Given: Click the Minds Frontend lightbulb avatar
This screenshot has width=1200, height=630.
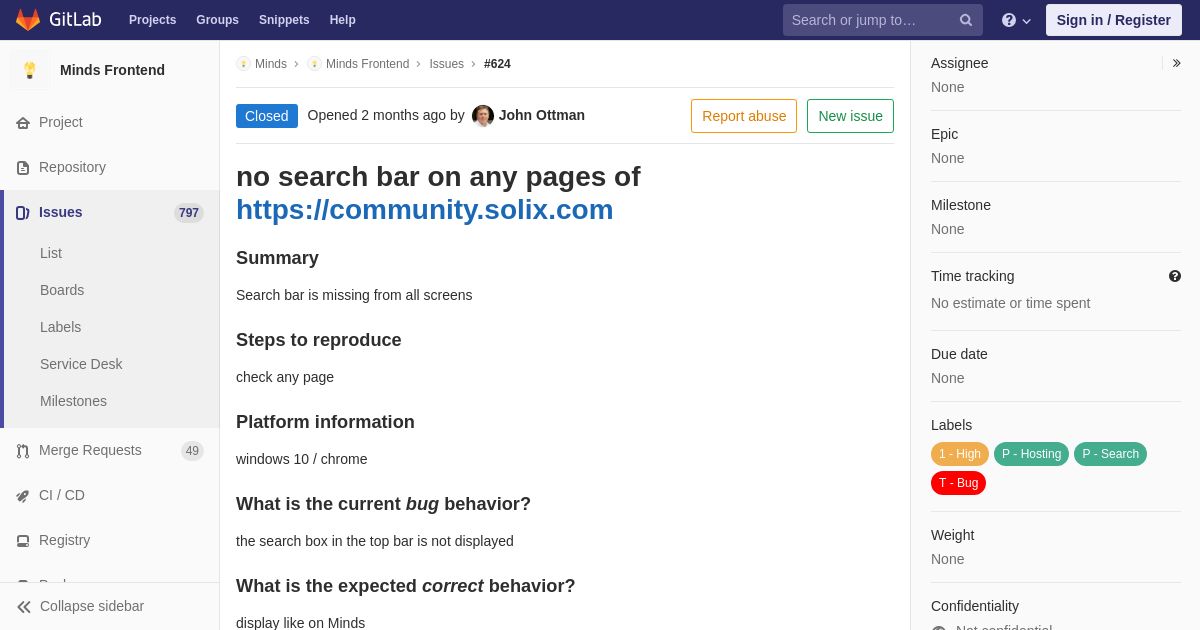Looking at the screenshot, I should [x=30, y=70].
